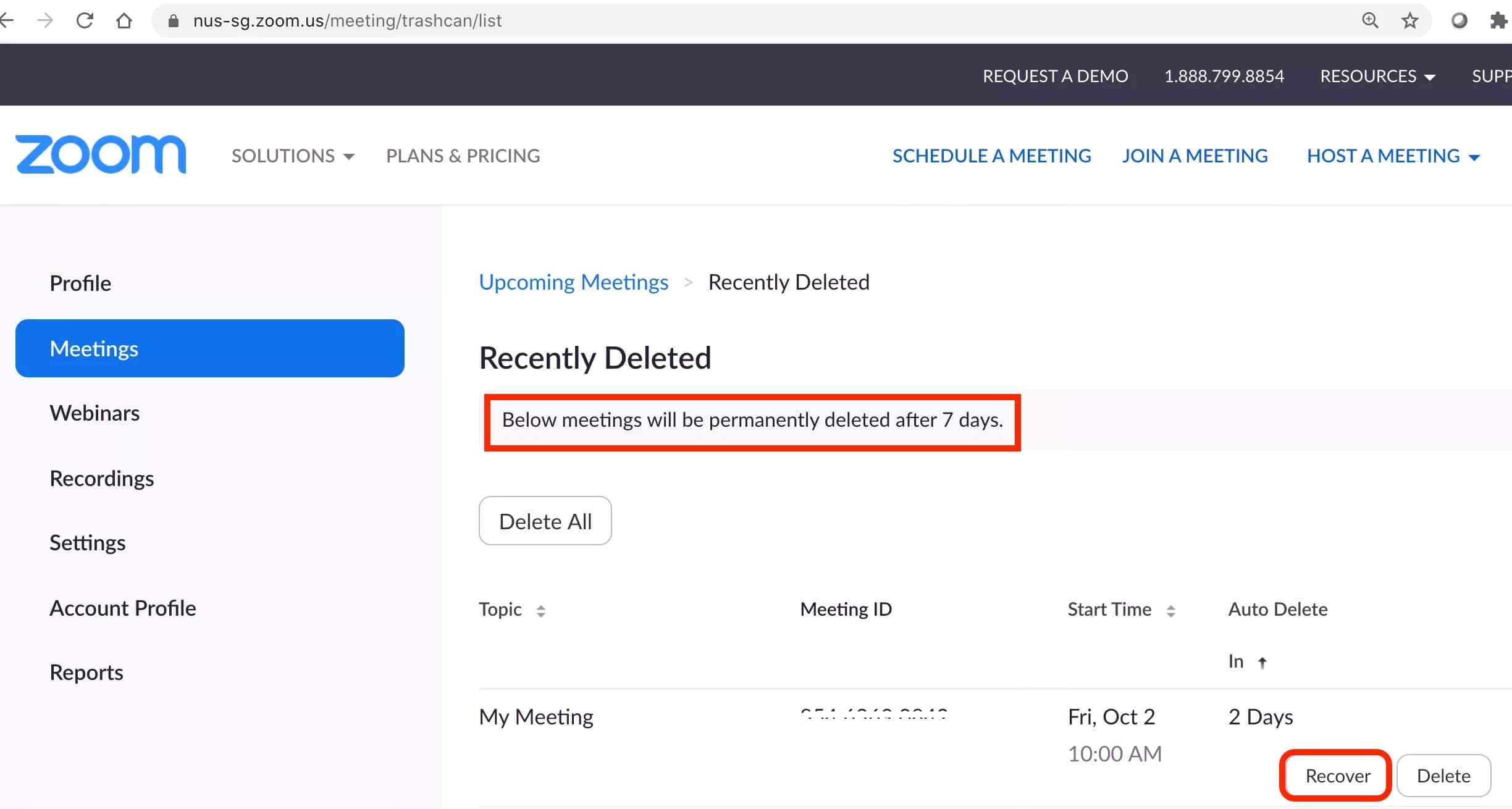Screen dimensions: 1512x809
Task: Select the Plans & Pricing menu item
Action: coord(463,156)
